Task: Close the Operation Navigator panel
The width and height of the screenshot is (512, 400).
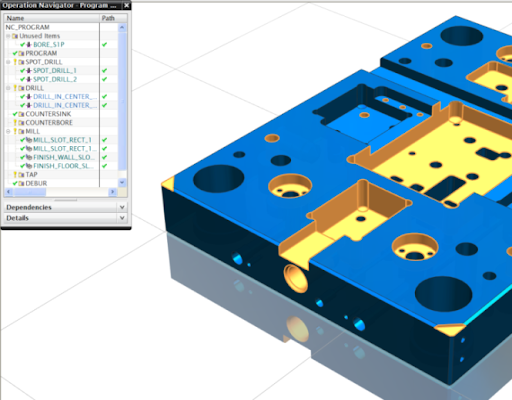Action: pos(127,5)
